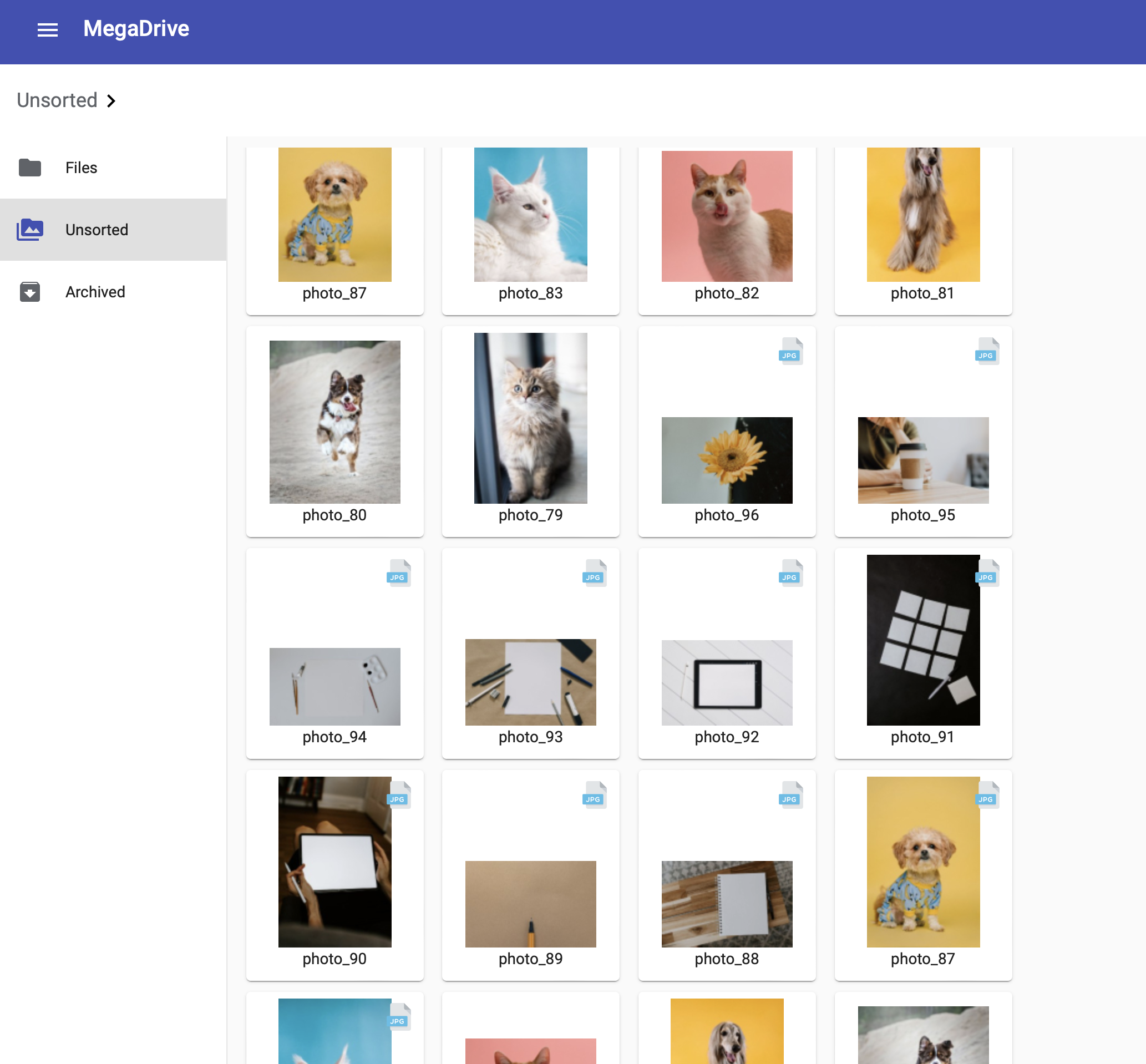Click JPG file icon on photo_95 card
The image size is (1146, 1064).
click(987, 351)
